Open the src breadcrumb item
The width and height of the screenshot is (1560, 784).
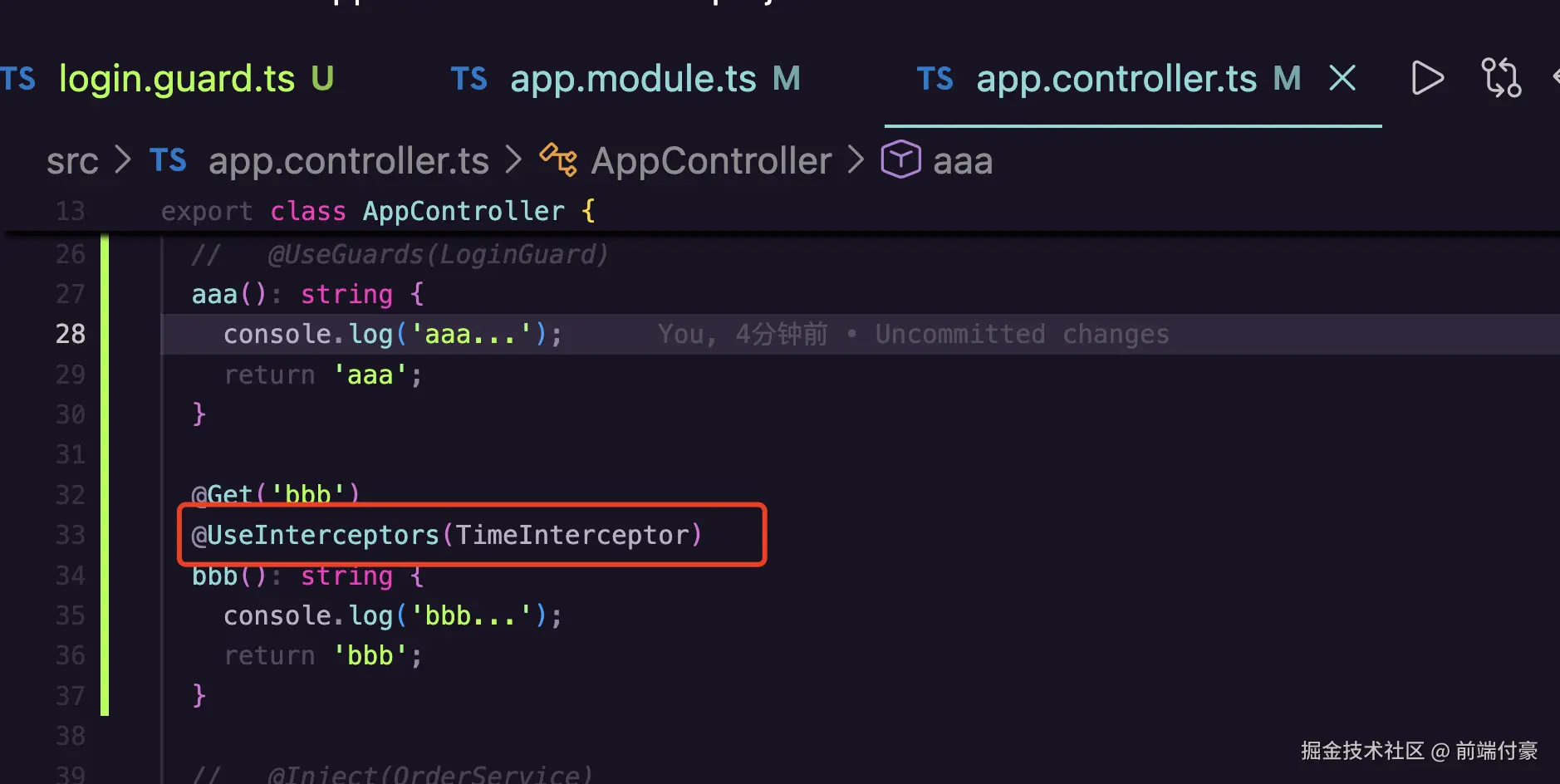[72, 161]
